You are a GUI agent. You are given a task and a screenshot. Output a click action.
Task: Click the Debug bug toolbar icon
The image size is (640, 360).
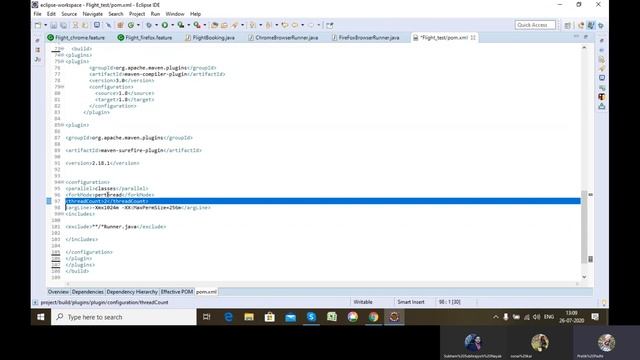pos(149,25)
